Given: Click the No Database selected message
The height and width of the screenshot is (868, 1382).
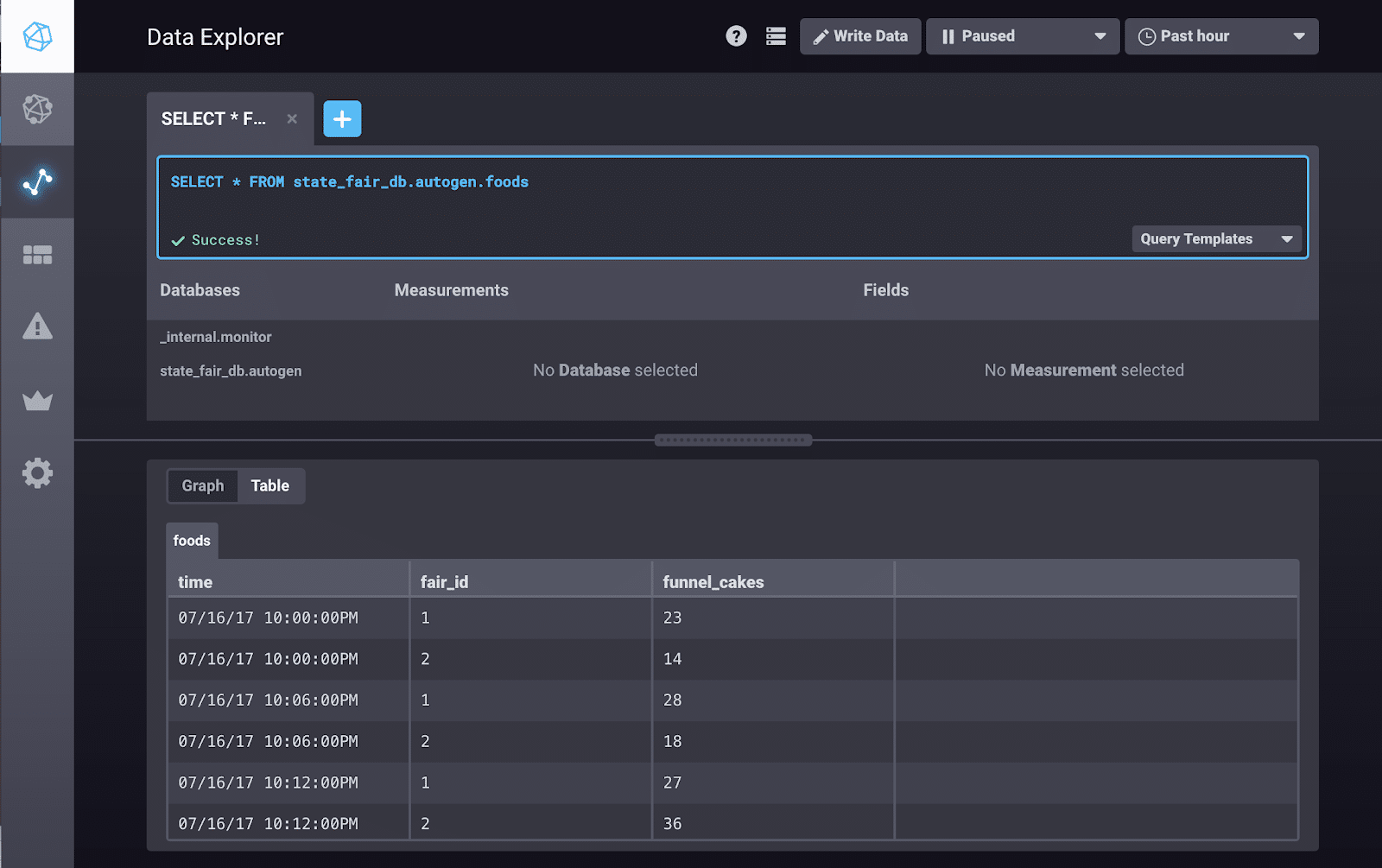Looking at the screenshot, I should [615, 371].
